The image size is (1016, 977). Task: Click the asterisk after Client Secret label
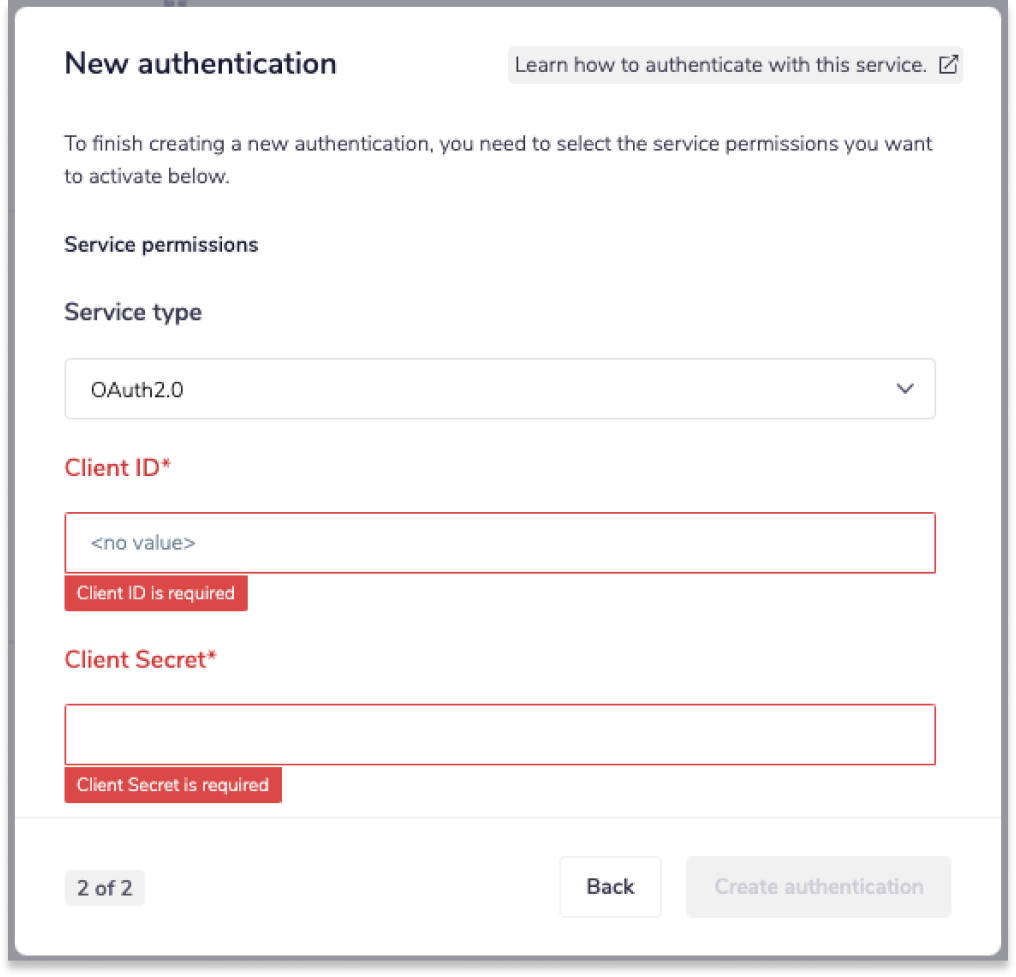click(x=211, y=658)
